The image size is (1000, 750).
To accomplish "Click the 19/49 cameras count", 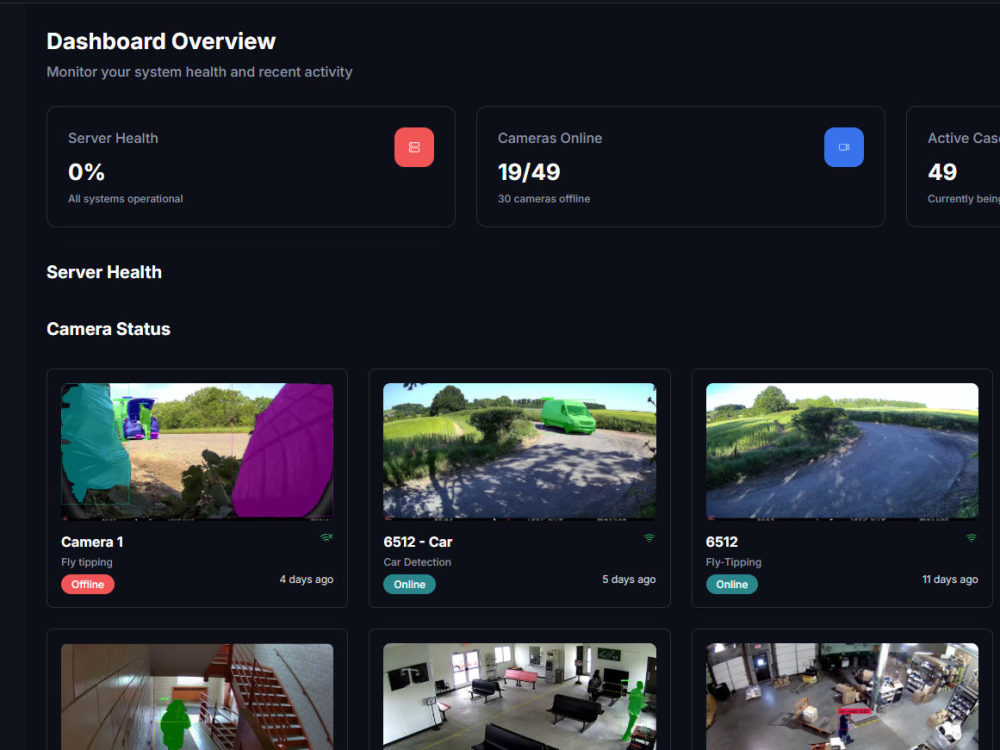I will pyautogui.click(x=529, y=172).
